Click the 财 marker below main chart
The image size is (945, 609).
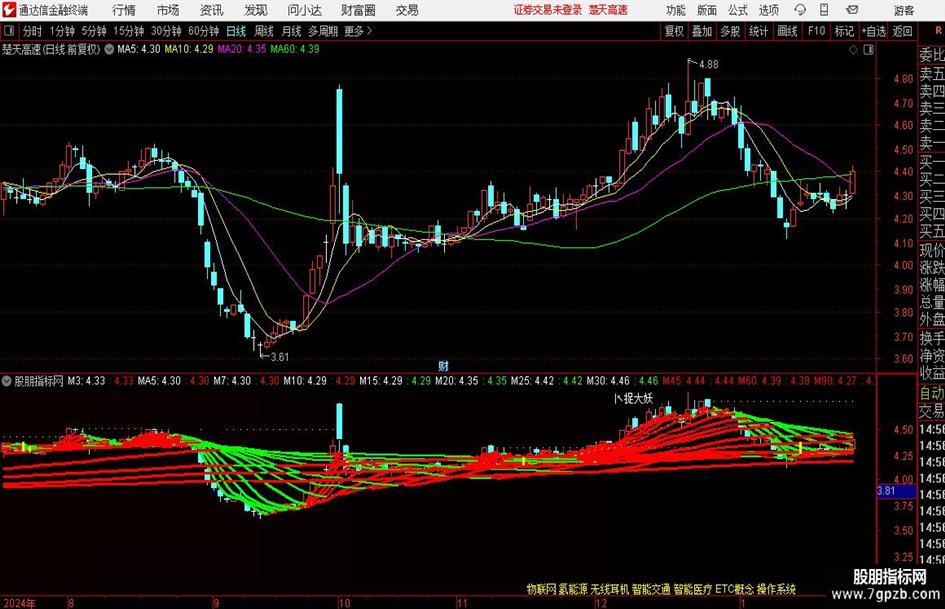click(x=444, y=366)
